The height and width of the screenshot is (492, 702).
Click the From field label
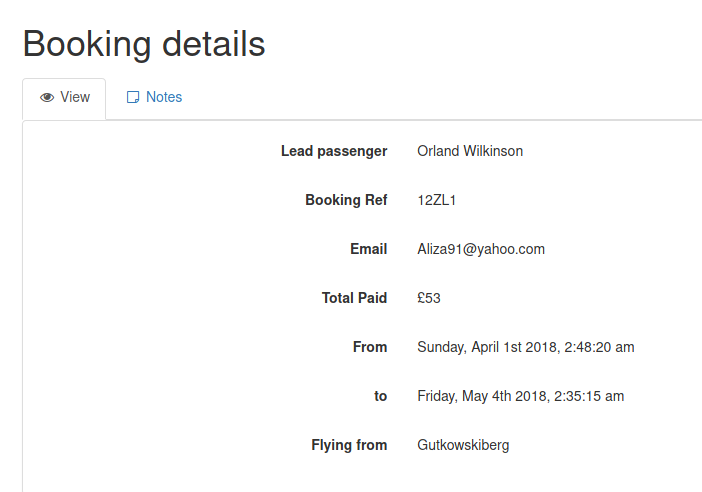point(370,347)
